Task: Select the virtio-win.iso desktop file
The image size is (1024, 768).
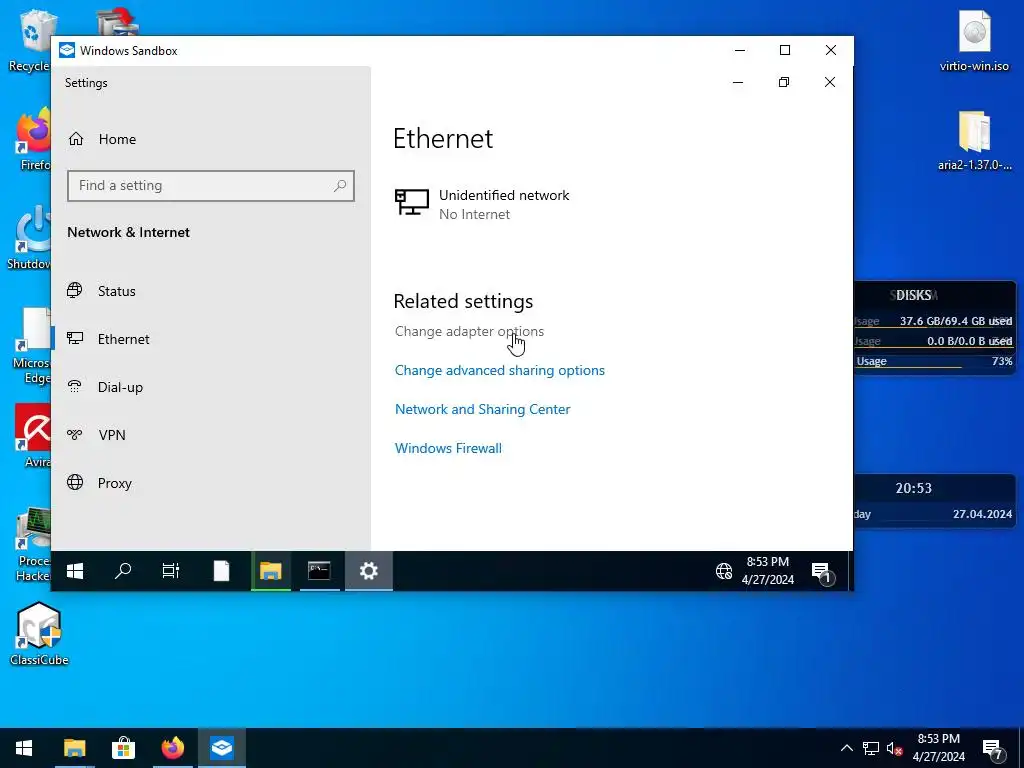Action: [x=974, y=41]
